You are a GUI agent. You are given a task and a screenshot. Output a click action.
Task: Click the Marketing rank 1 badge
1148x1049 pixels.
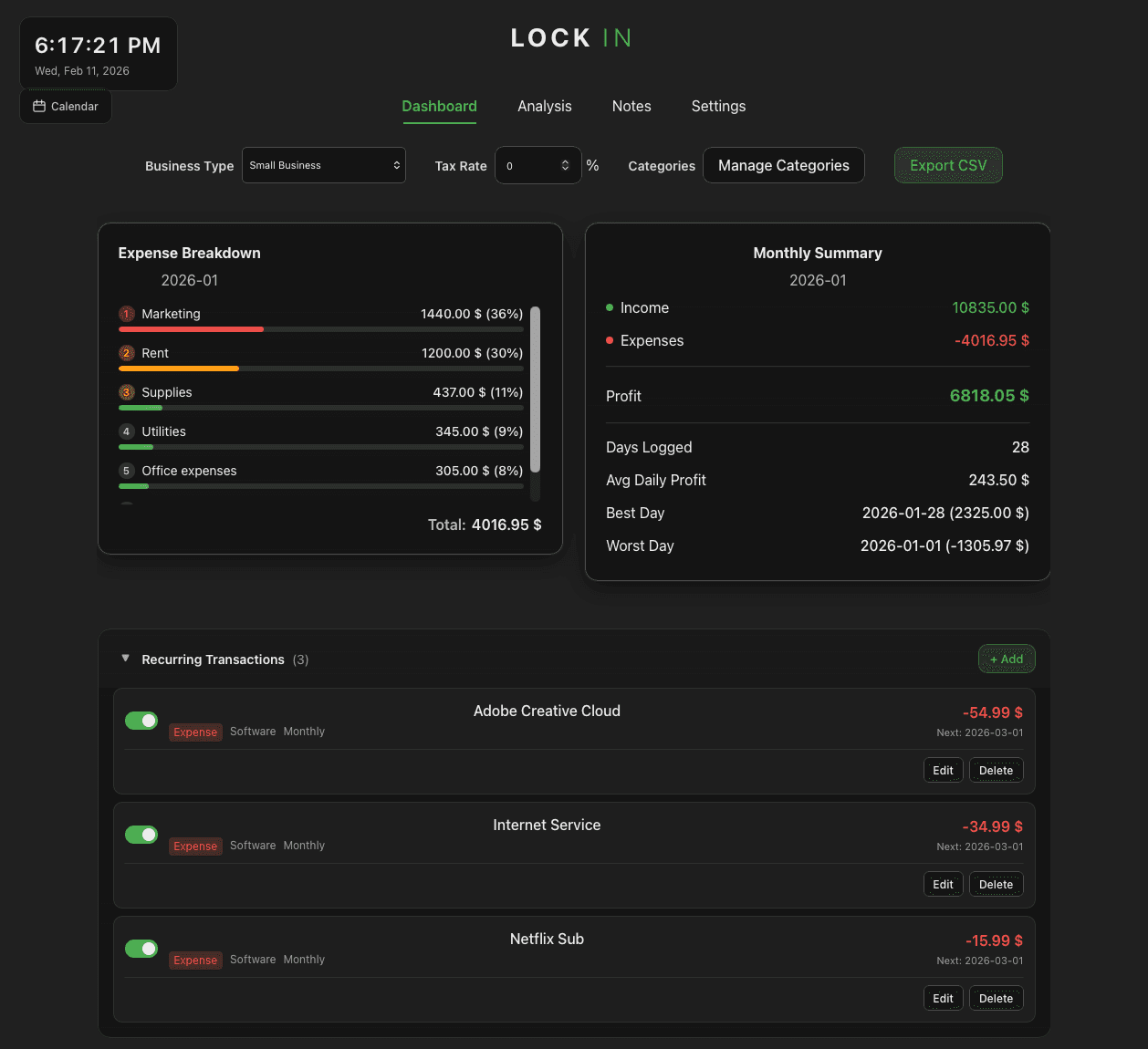tap(127, 314)
